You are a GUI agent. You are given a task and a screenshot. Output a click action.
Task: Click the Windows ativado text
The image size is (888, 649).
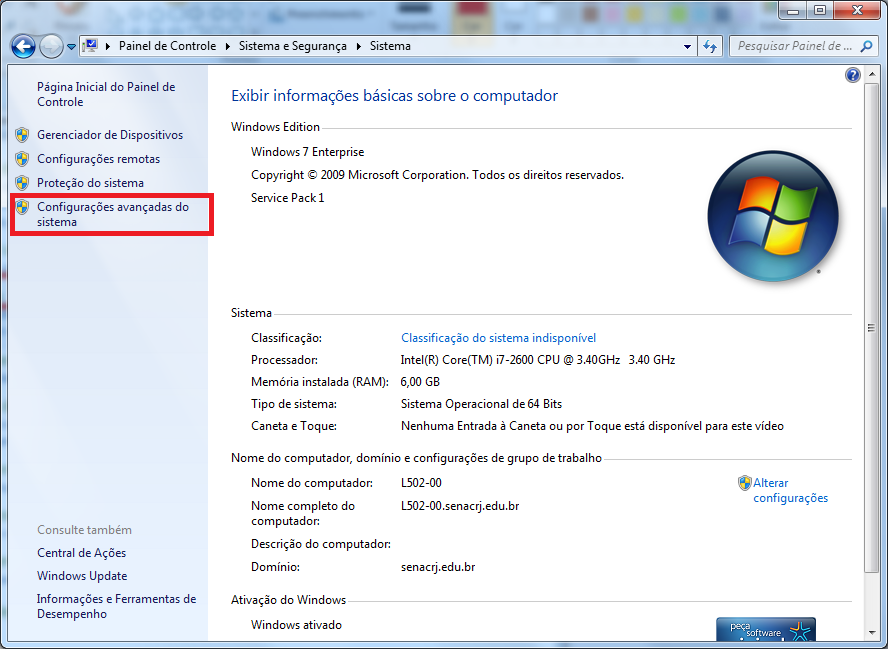[x=296, y=625]
